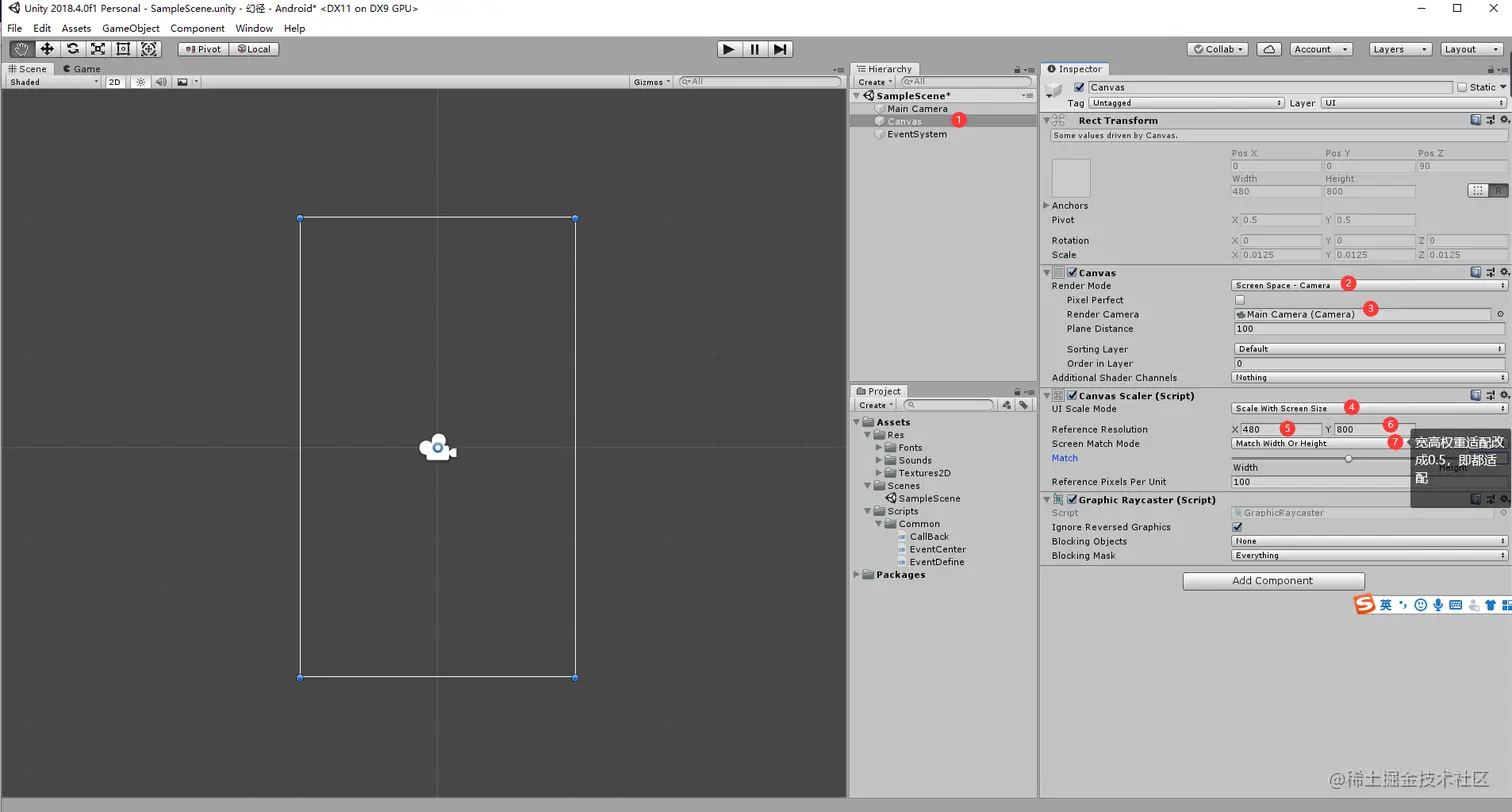Image resolution: width=1512 pixels, height=812 pixels.
Task: Open Rect Transform help icon
Action: tap(1476, 120)
